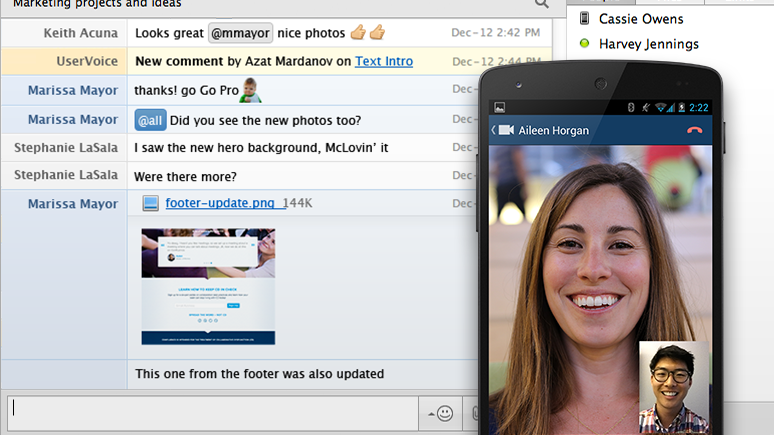
Task: Click the @mmayor mention tag
Action: 240,33
